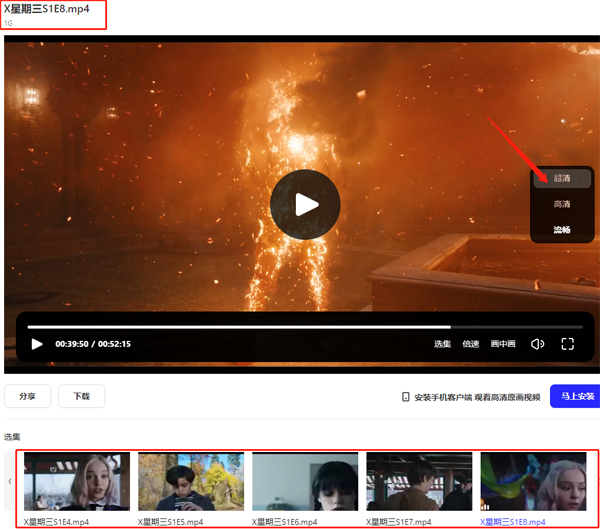Click the large center play button

click(x=305, y=204)
